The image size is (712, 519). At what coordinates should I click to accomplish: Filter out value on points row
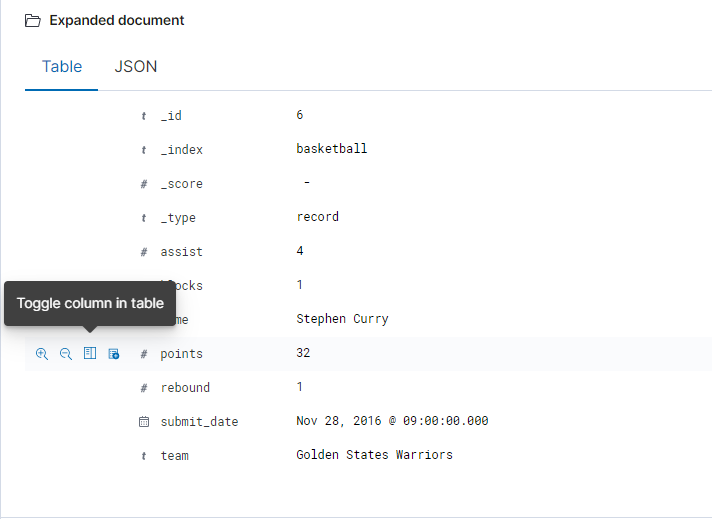(66, 354)
